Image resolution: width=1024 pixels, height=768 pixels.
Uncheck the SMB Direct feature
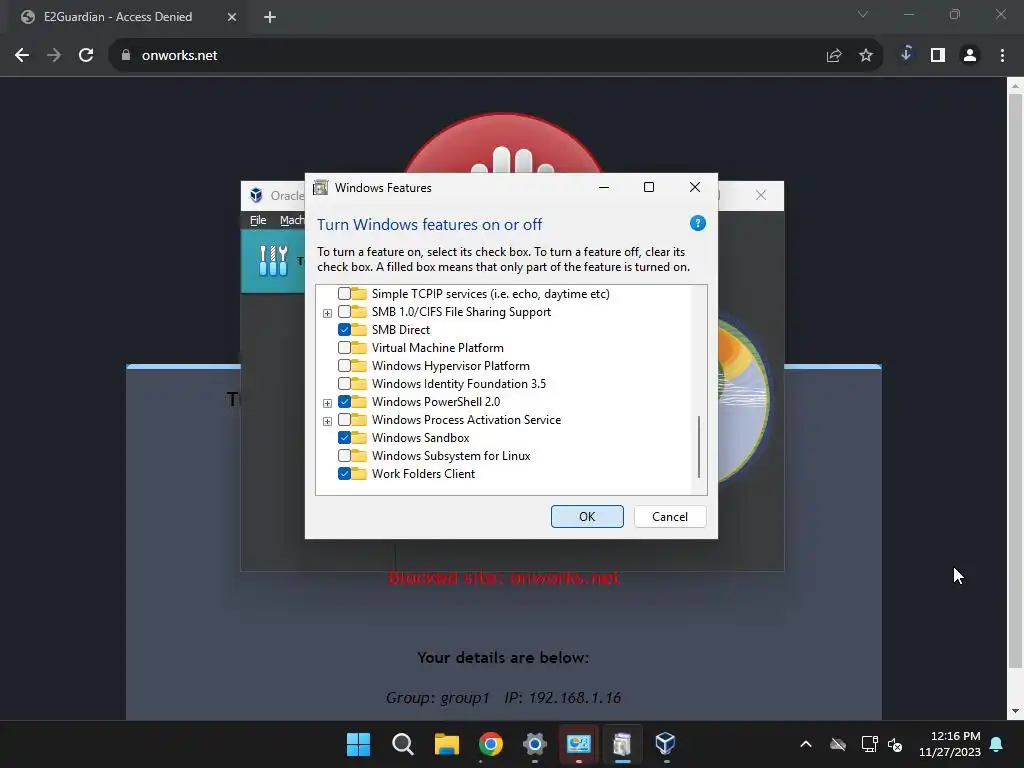click(344, 330)
